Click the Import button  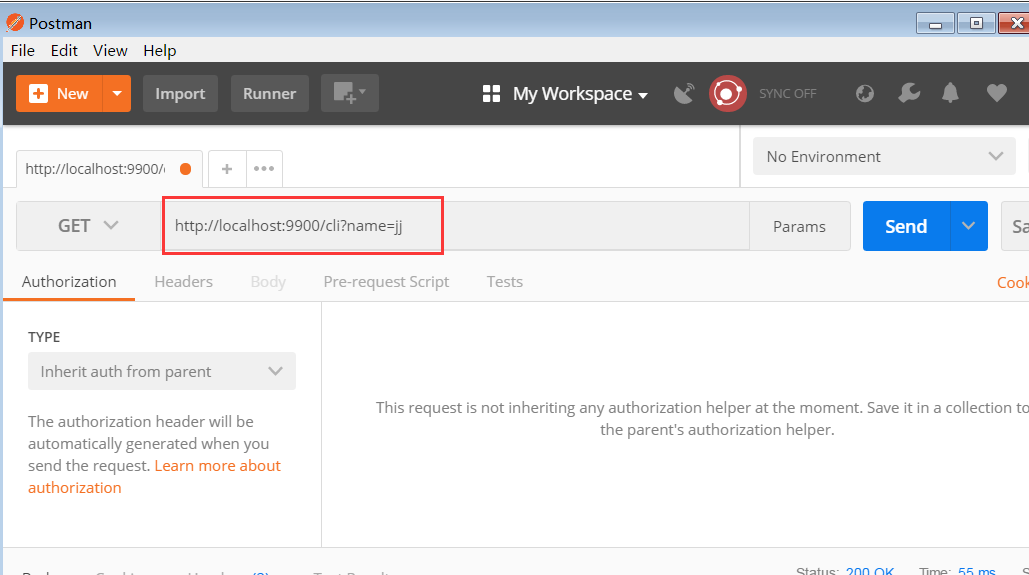(180, 93)
